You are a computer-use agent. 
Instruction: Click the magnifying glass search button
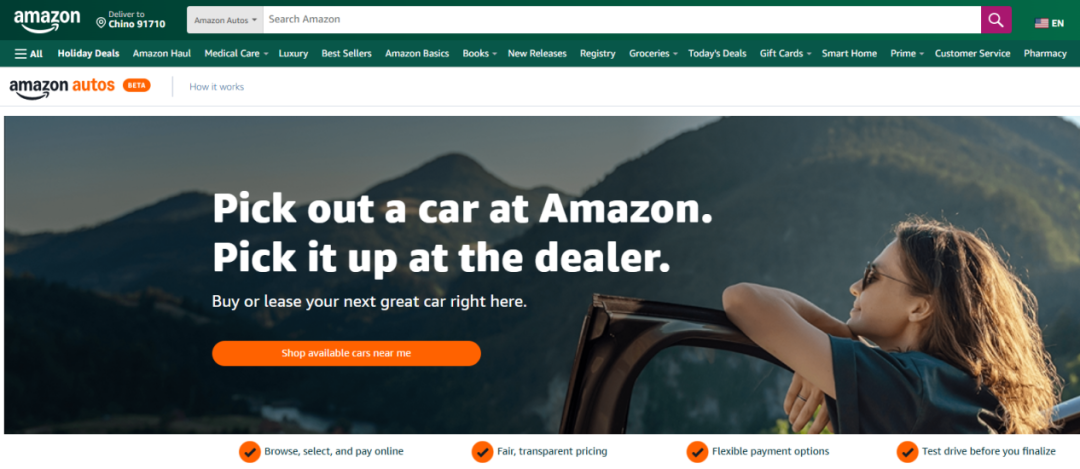[996, 20]
